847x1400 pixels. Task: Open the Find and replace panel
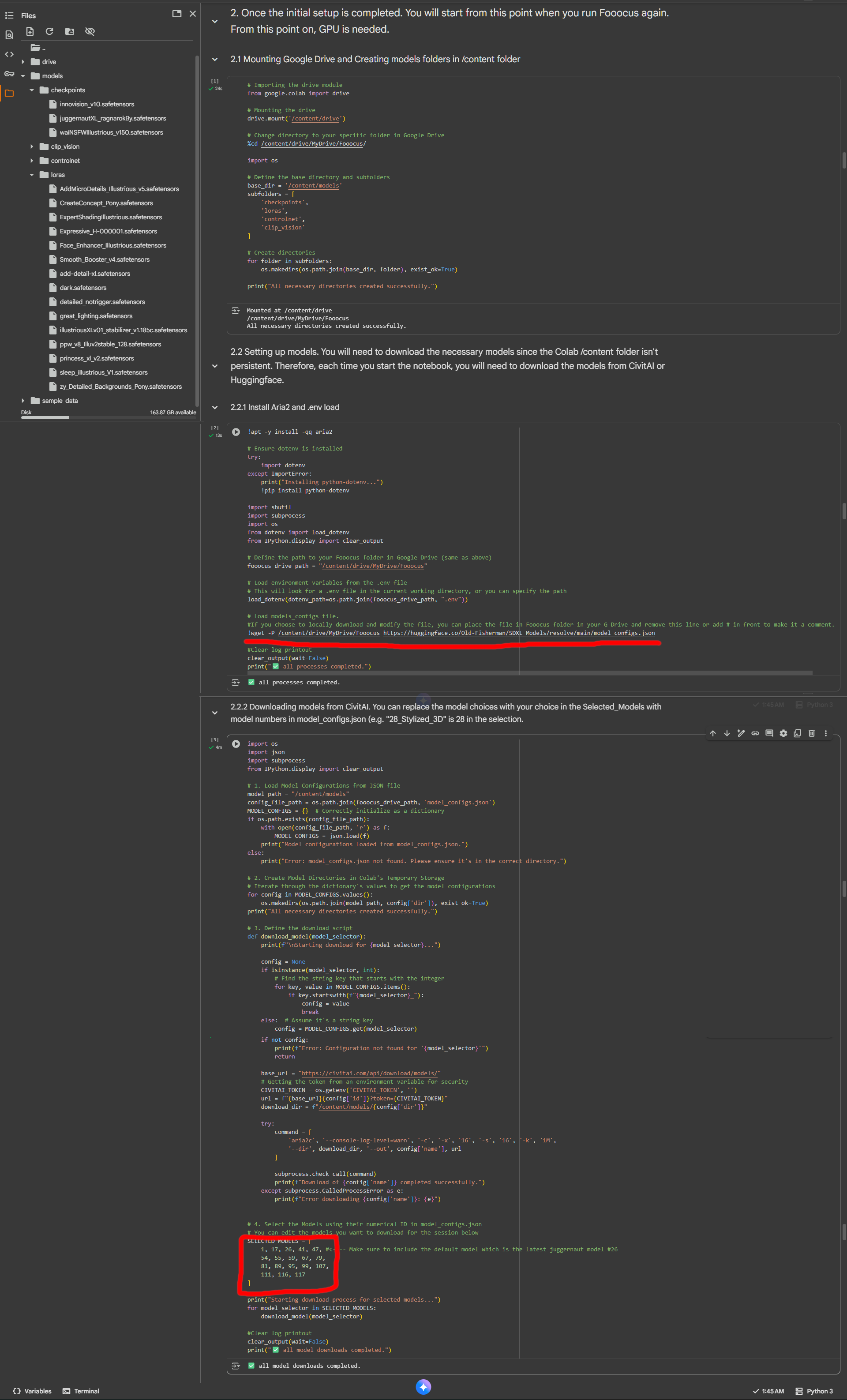point(9,35)
